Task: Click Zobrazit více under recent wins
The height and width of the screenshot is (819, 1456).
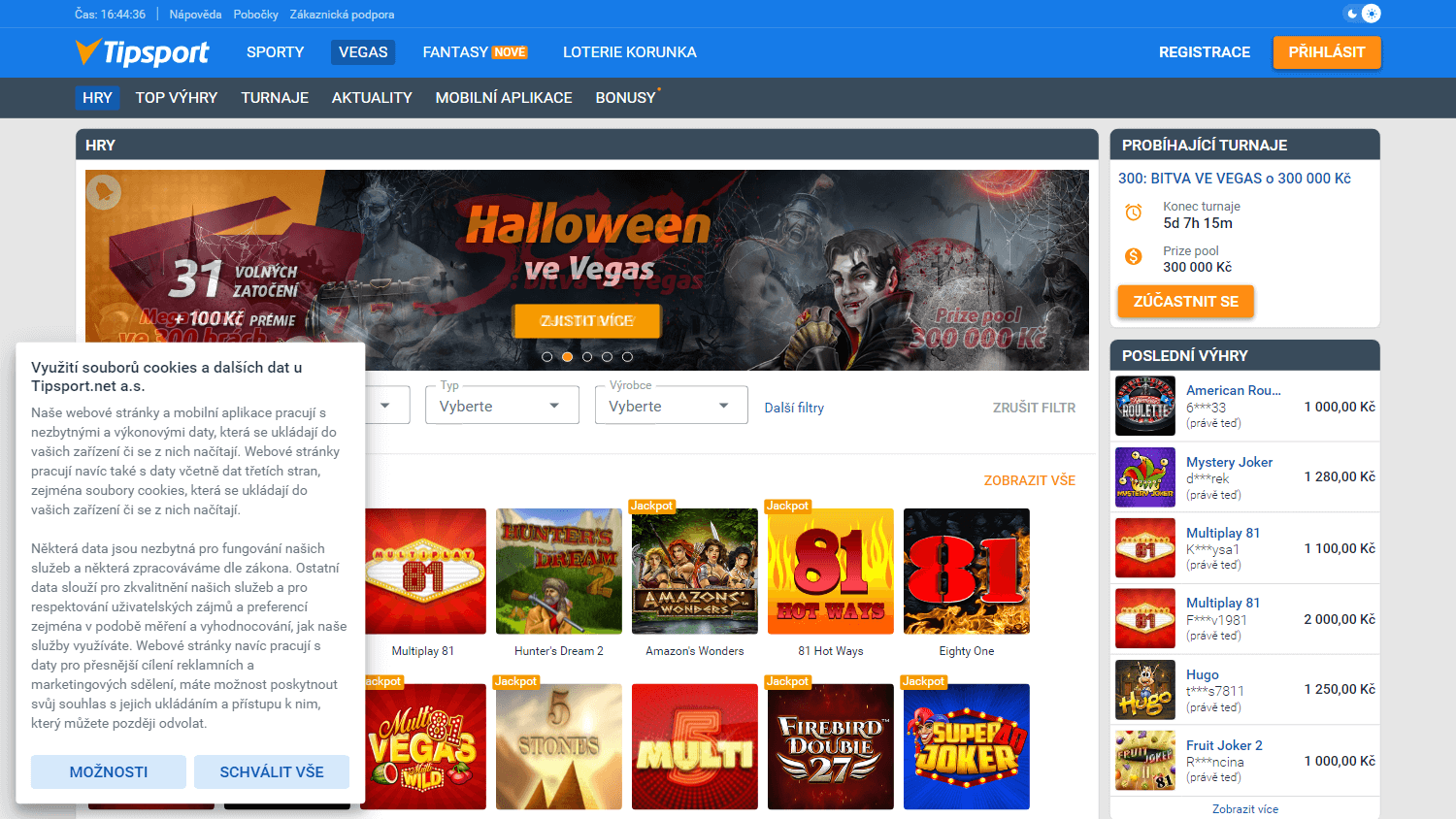Action: click(1245, 808)
